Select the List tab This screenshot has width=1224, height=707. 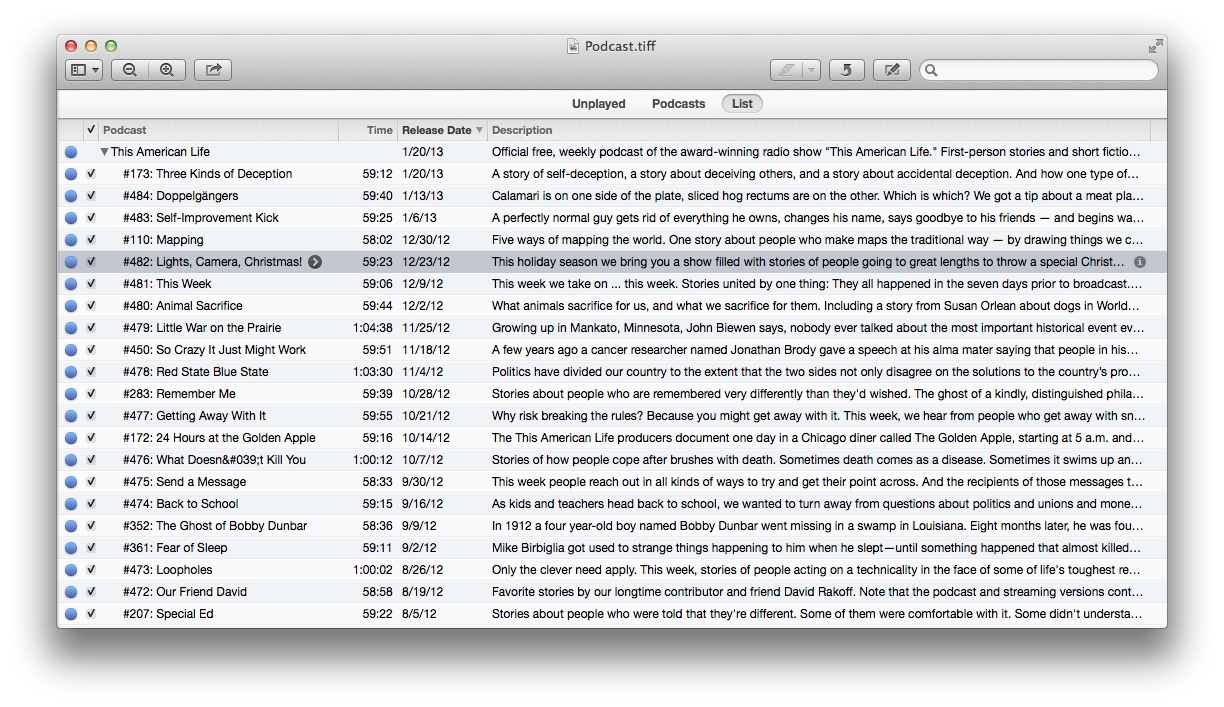click(742, 104)
